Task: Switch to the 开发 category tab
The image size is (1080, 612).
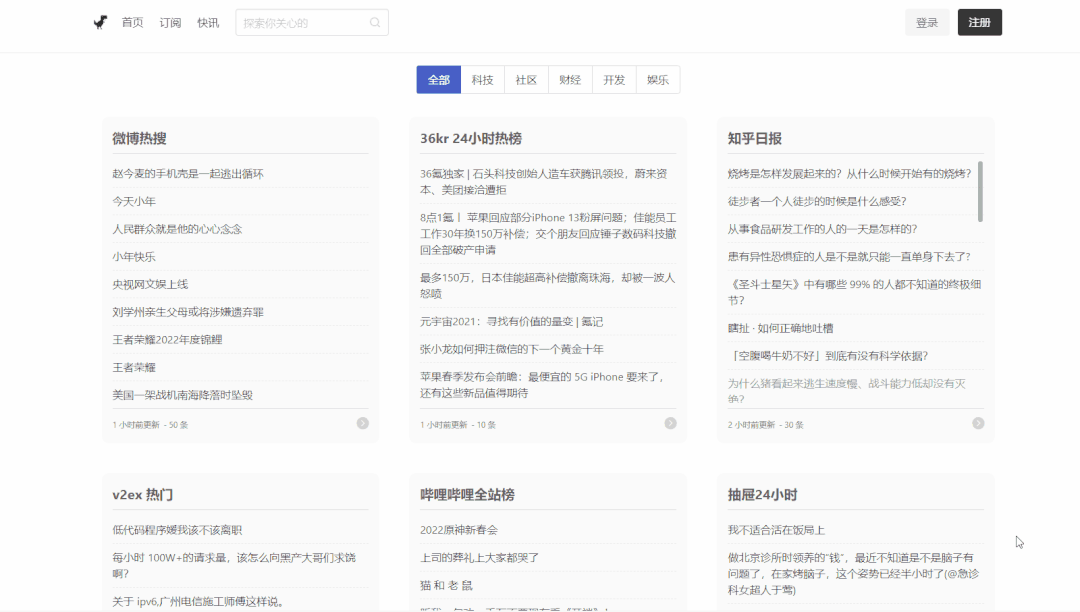Action: 614,80
